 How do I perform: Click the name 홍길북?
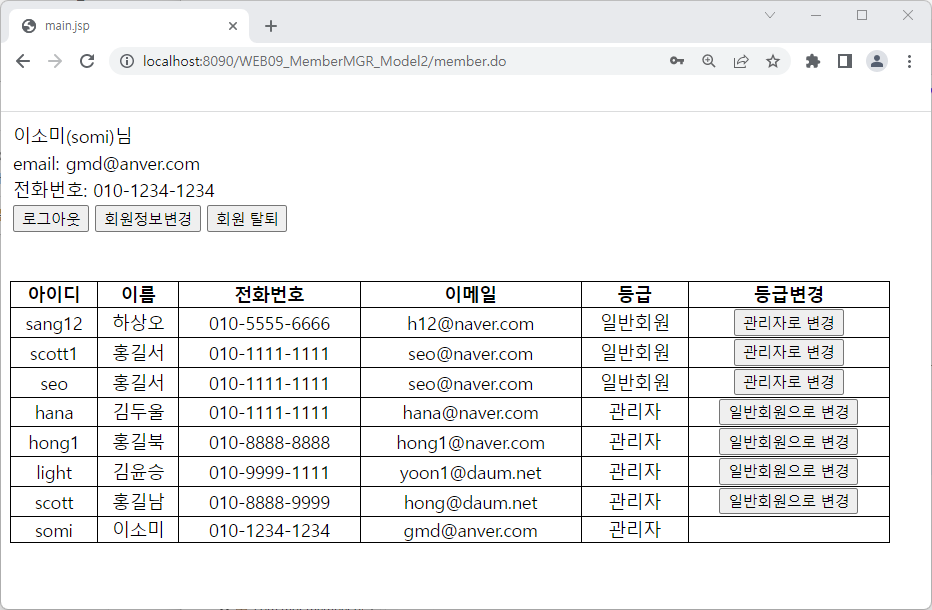(138, 442)
